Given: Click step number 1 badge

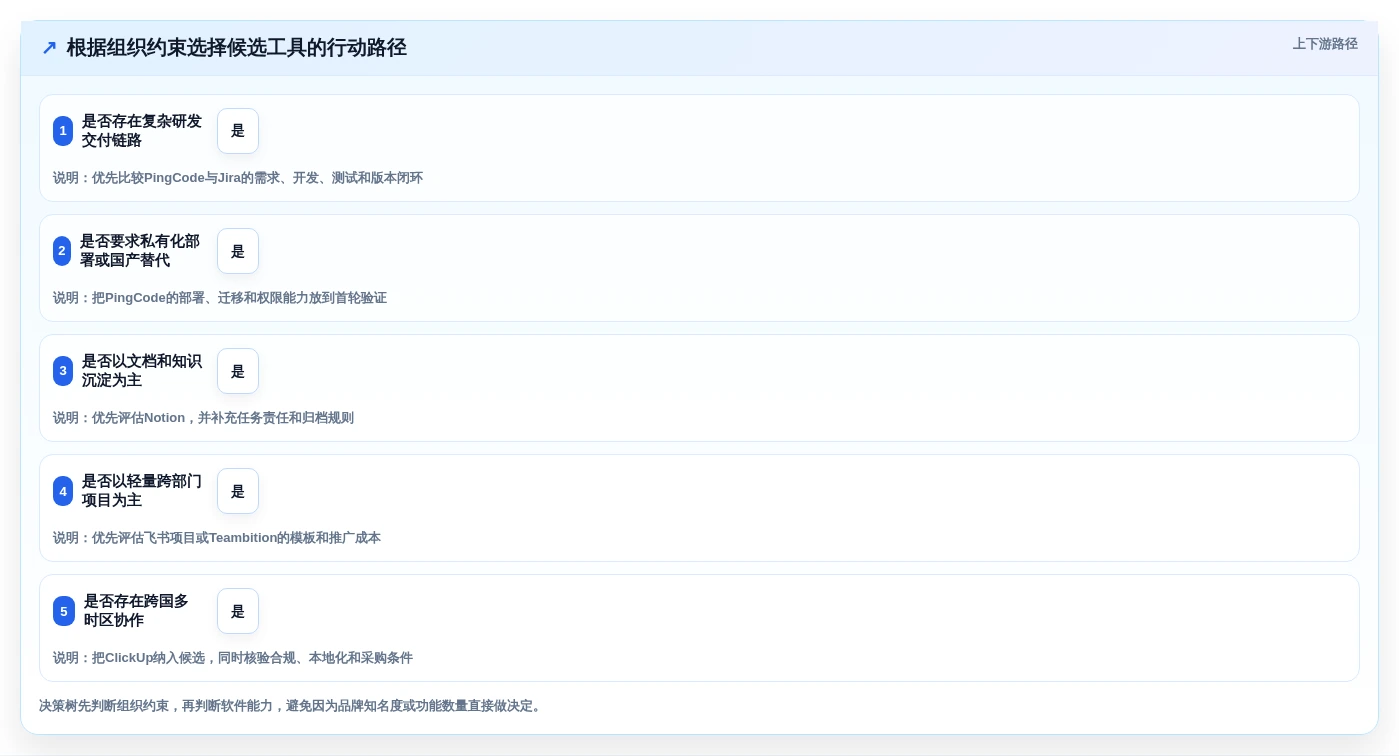Looking at the screenshot, I should (63, 131).
